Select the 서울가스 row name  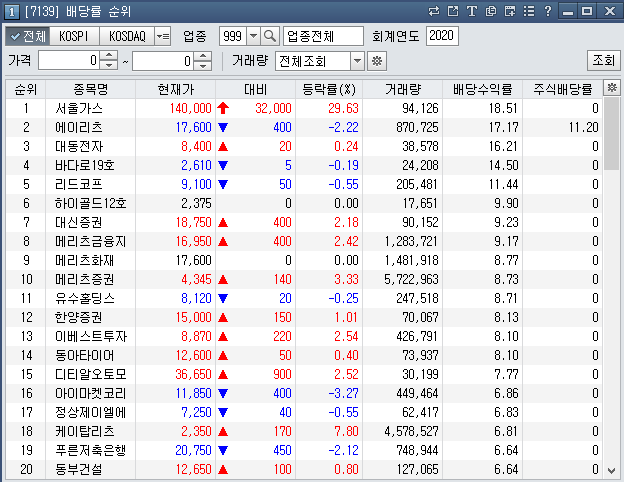tap(79, 108)
